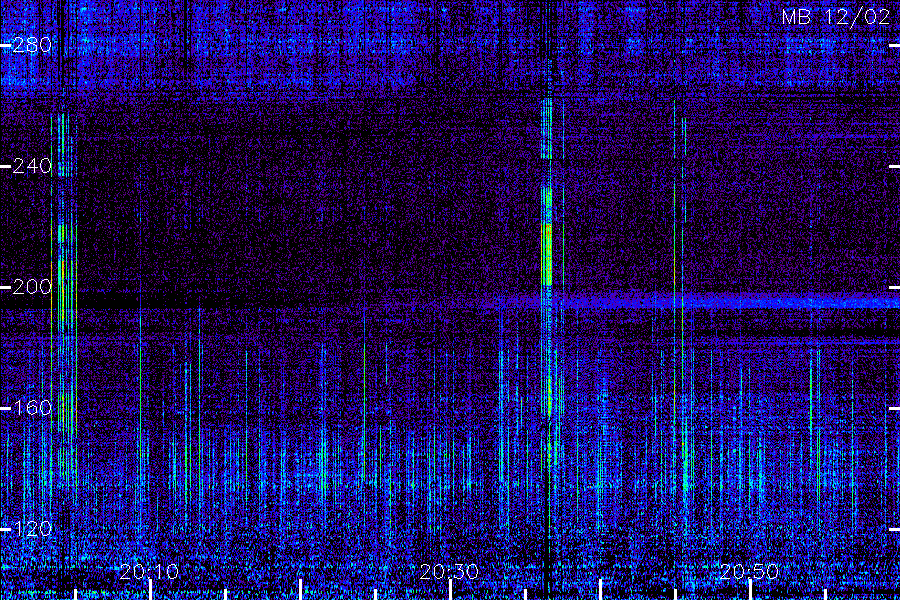The image size is (900, 600).
Task: Click the 160 frequency axis label
Action: point(32,408)
